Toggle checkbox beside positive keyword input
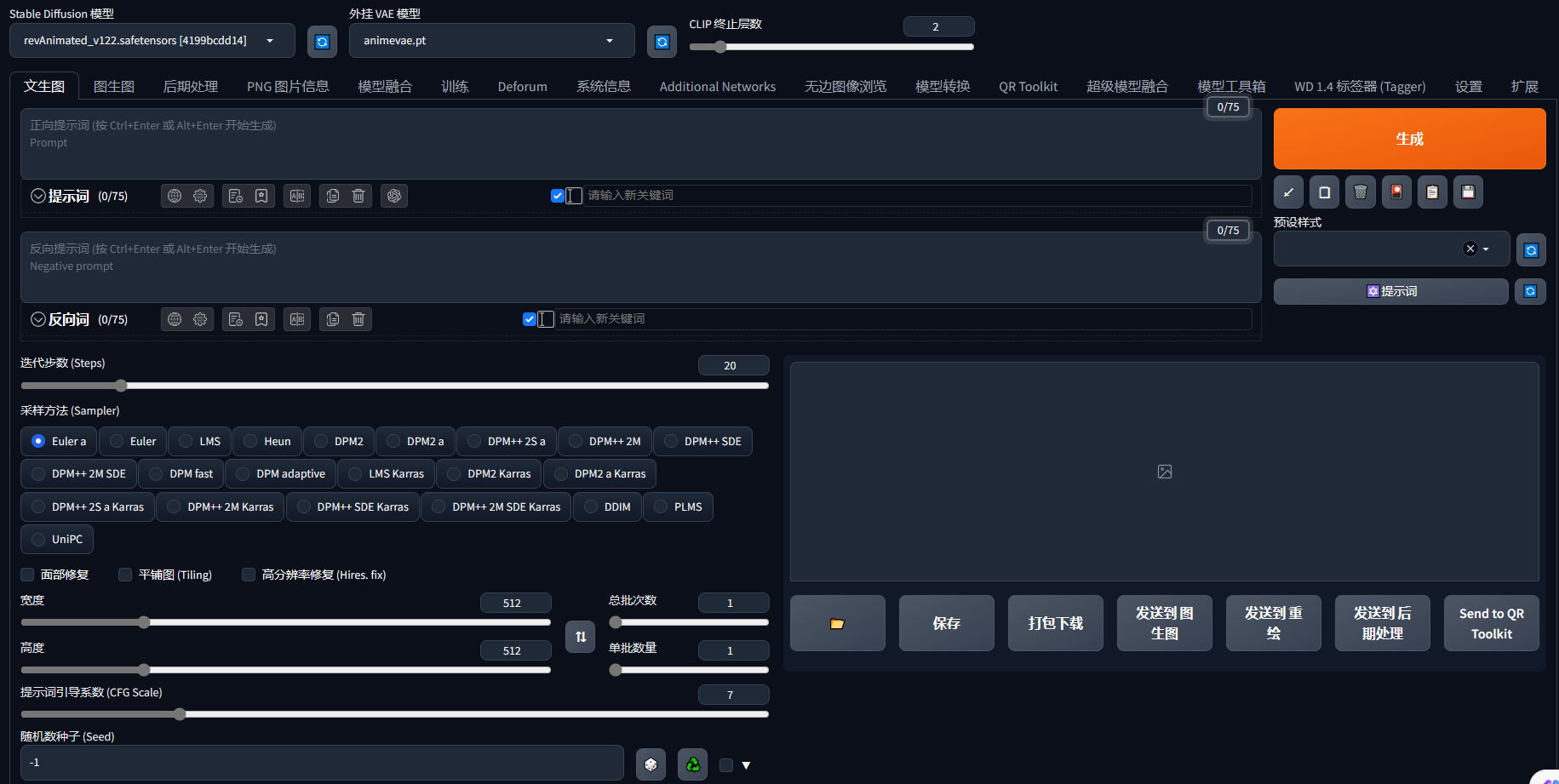 coord(558,196)
